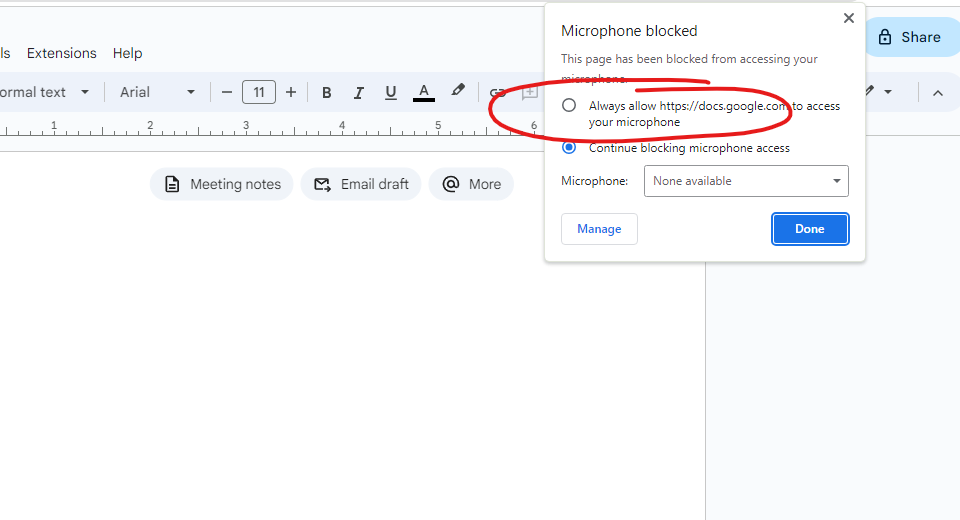Viewport: 960px width, 520px height.
Task: Click the Meeting notes document icon
Action: point(172,184)
